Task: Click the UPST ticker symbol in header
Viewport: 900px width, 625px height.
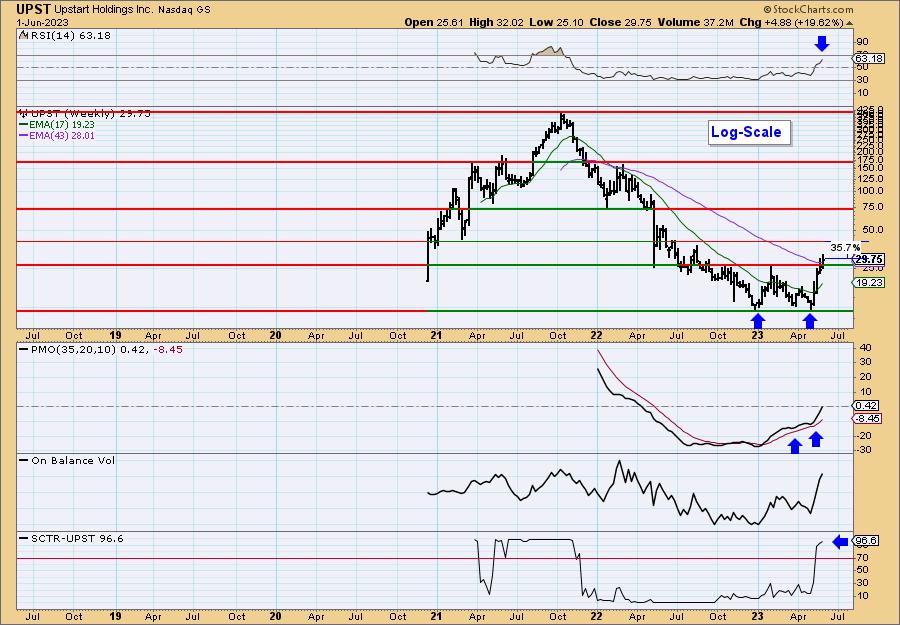Action: 33,9
